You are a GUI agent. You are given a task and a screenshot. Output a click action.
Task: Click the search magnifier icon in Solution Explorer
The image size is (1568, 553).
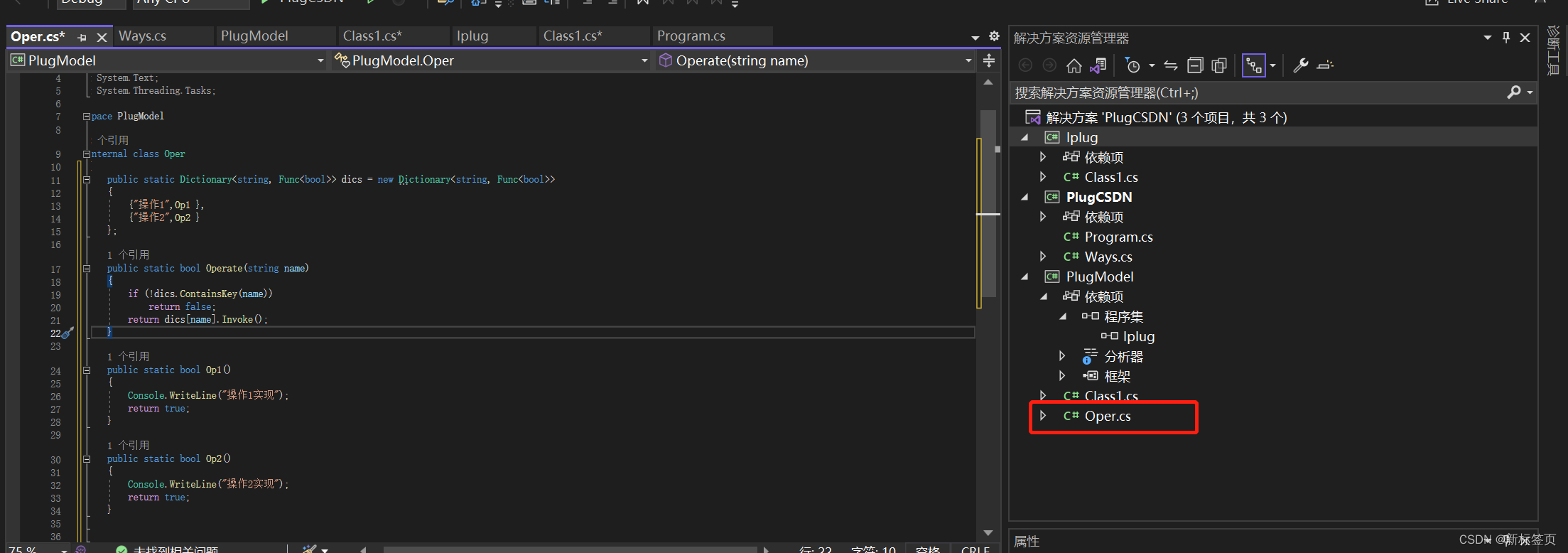[x=1514, y=92]
